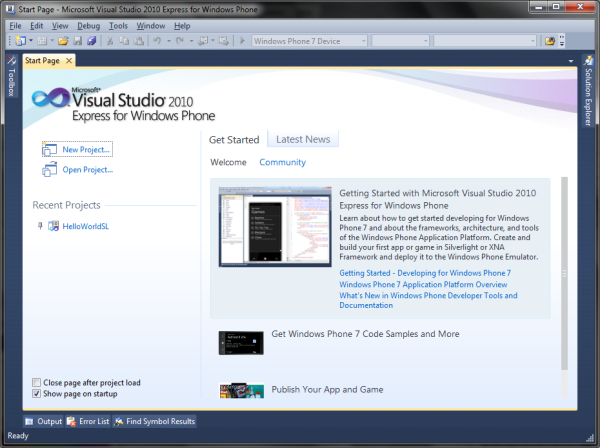Open the Window menu
Screen dimensions: 600x448
pos(151,26)
